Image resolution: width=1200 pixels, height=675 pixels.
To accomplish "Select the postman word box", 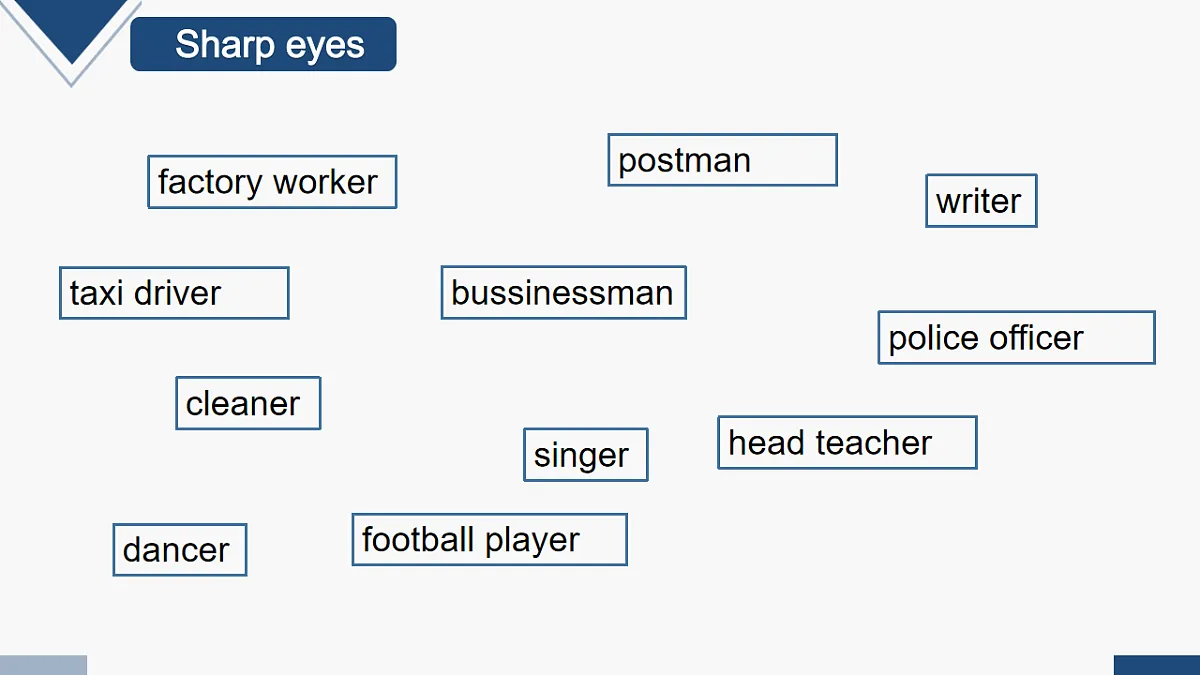I will pos(722,160).
